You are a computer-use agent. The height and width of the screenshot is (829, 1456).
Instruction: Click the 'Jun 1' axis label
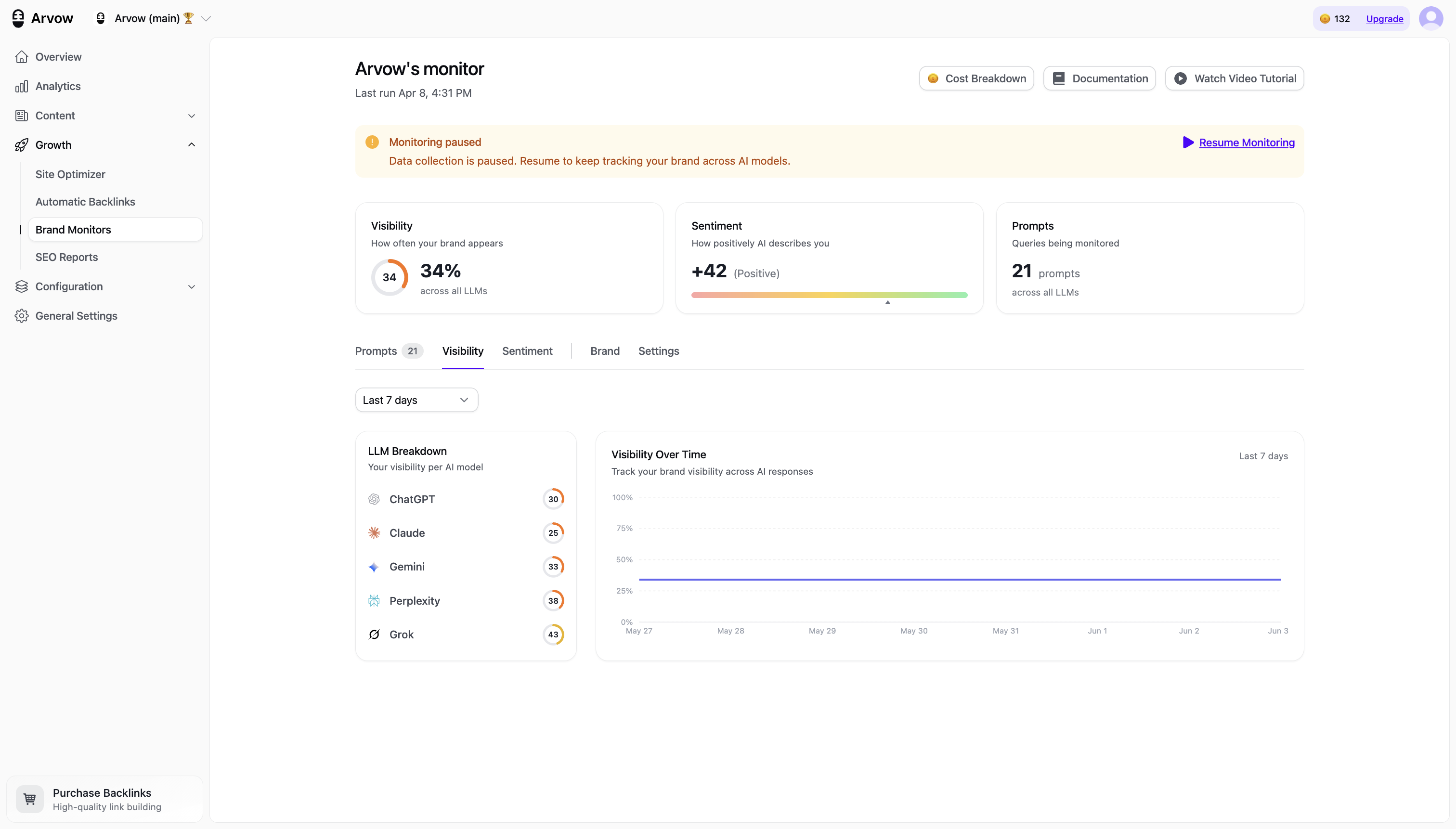pos(1097,631)
